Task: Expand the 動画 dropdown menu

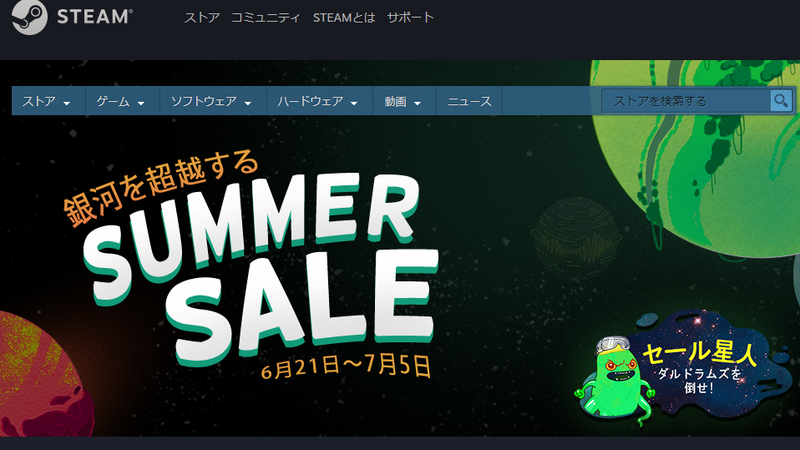Action: 404,101
